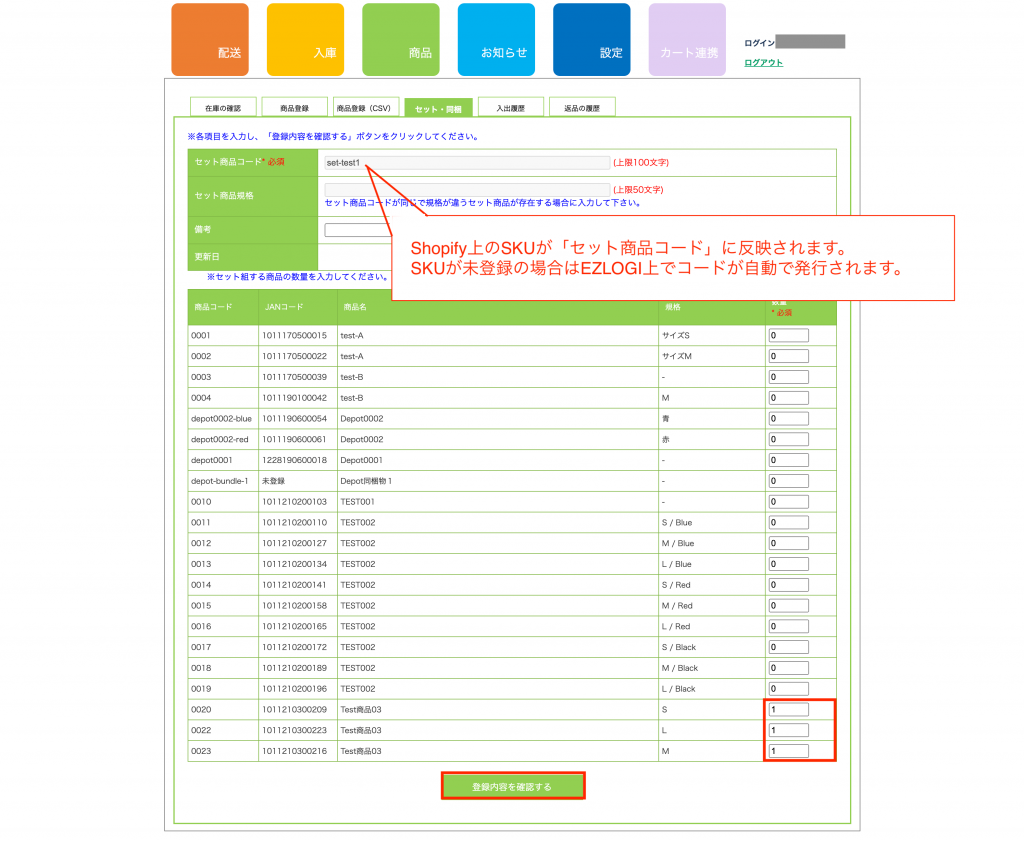
Task: Open the orange 配送 navigation tile
Action: coord(209,40)
